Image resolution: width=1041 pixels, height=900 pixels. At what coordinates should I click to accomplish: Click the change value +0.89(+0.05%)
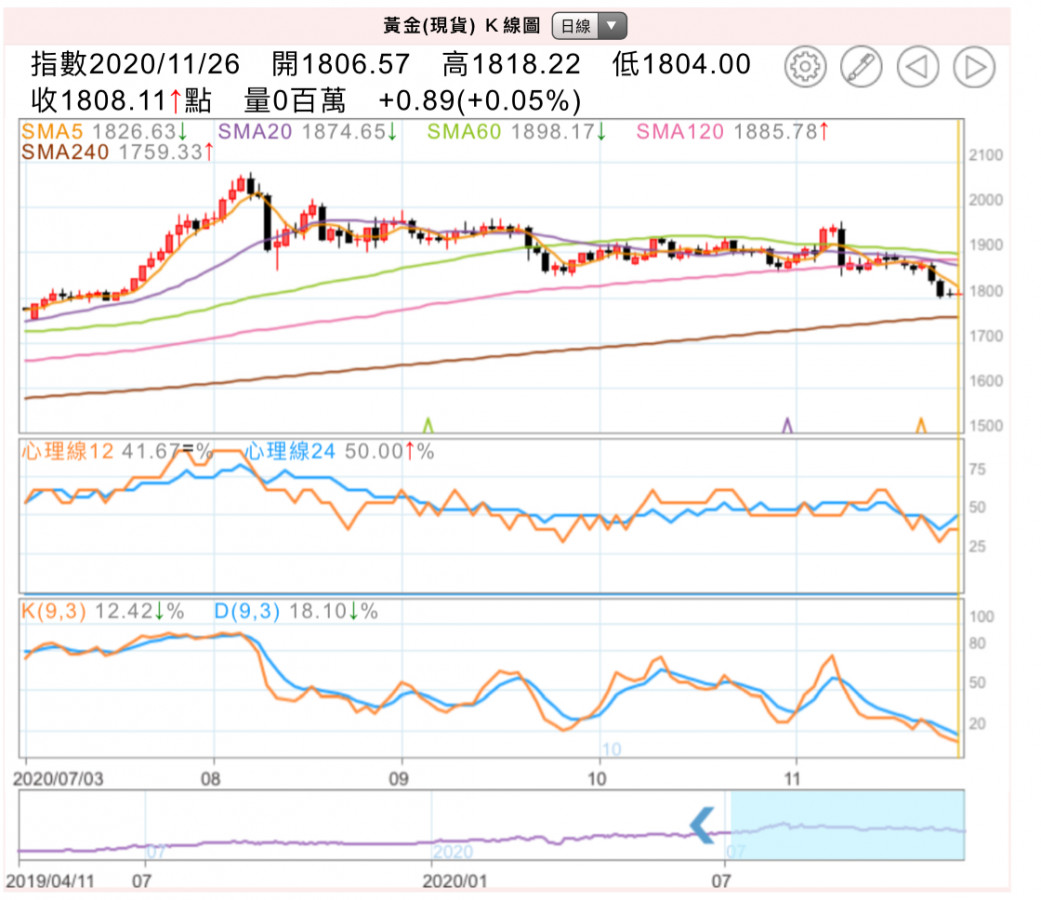(480, 101)
